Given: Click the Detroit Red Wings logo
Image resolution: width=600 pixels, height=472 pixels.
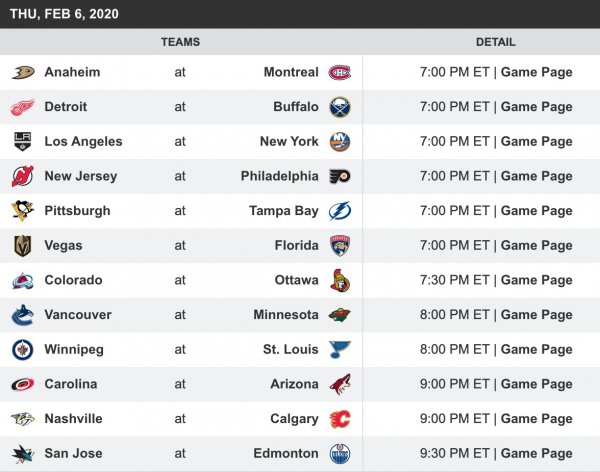Looking at the screenshot, I should coord(22,107).
